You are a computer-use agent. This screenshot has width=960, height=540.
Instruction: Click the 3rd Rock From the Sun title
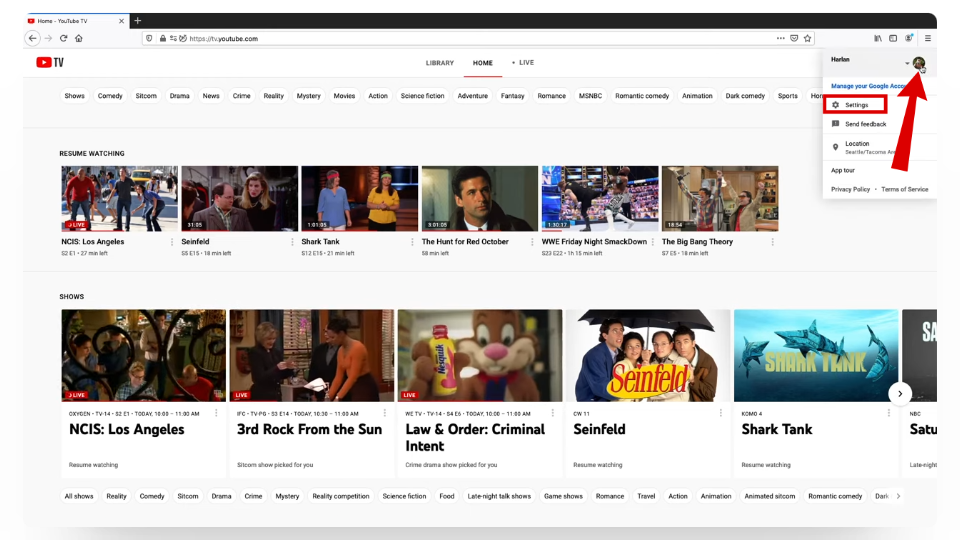point(309,429)
